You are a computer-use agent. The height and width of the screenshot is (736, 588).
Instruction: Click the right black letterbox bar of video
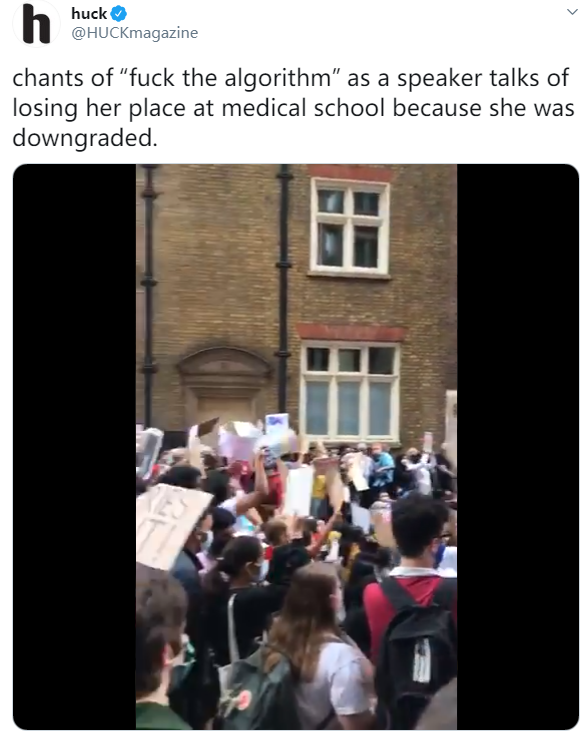[518, 446]
